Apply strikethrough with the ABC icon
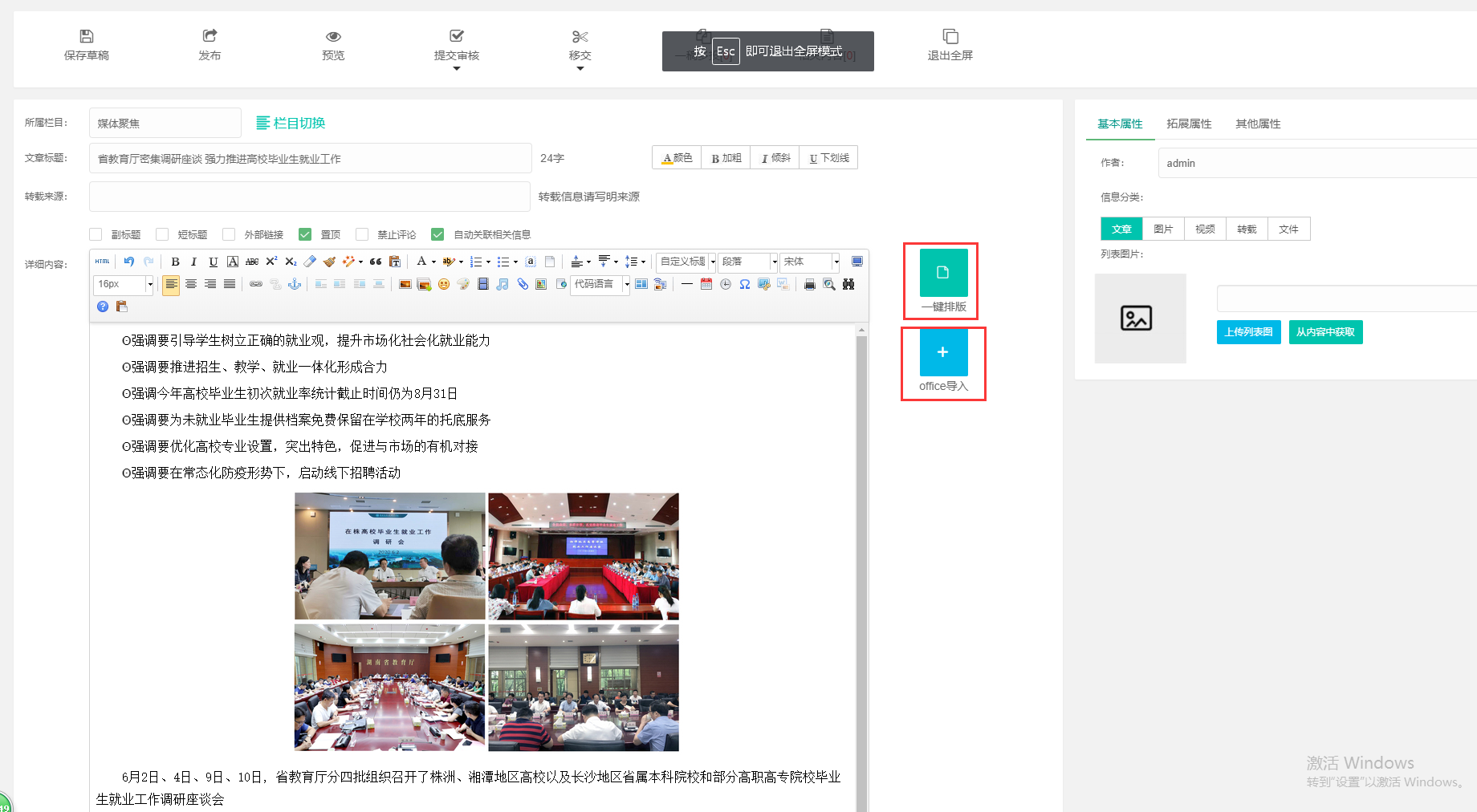 [252, 262]
